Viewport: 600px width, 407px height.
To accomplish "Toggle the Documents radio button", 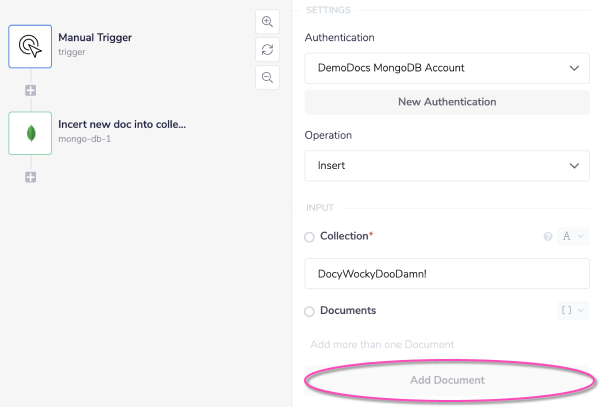I will click(310, 311).
